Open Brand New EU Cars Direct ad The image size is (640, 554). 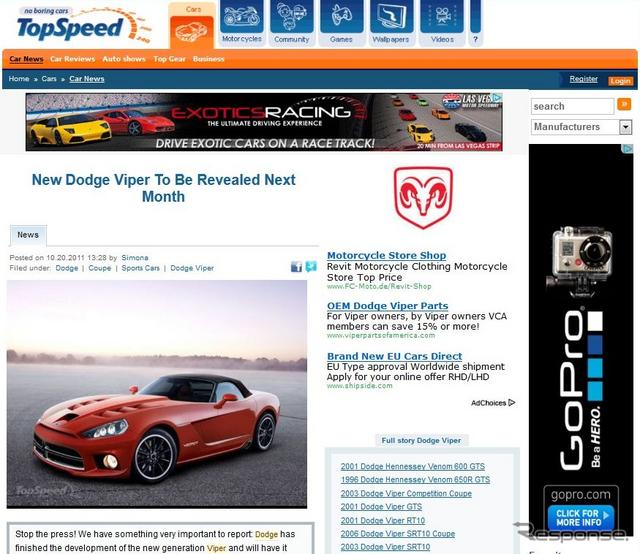[394, 356]
